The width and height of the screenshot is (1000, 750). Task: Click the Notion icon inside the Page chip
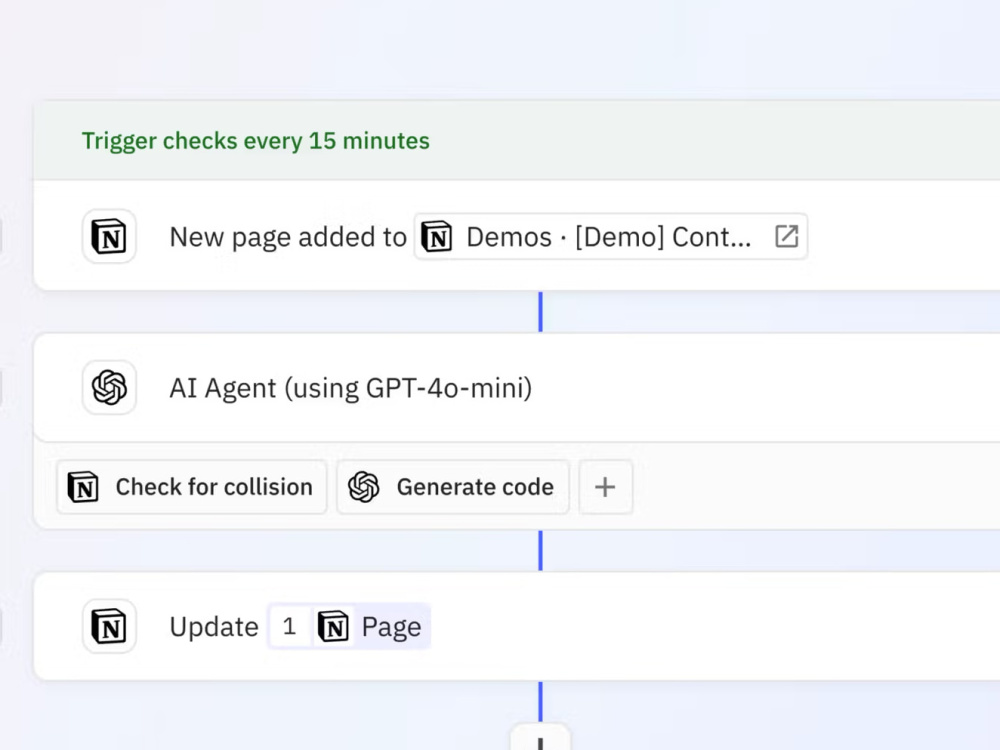click(x=334, y=626)
